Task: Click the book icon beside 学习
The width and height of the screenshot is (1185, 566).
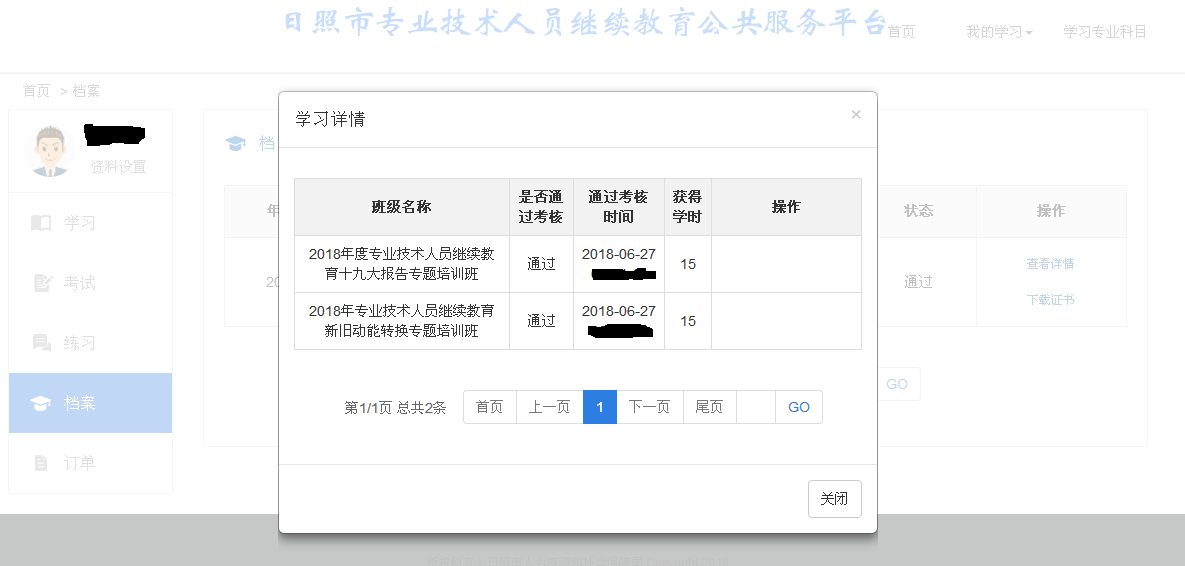Action: click(x=41, y=223)
